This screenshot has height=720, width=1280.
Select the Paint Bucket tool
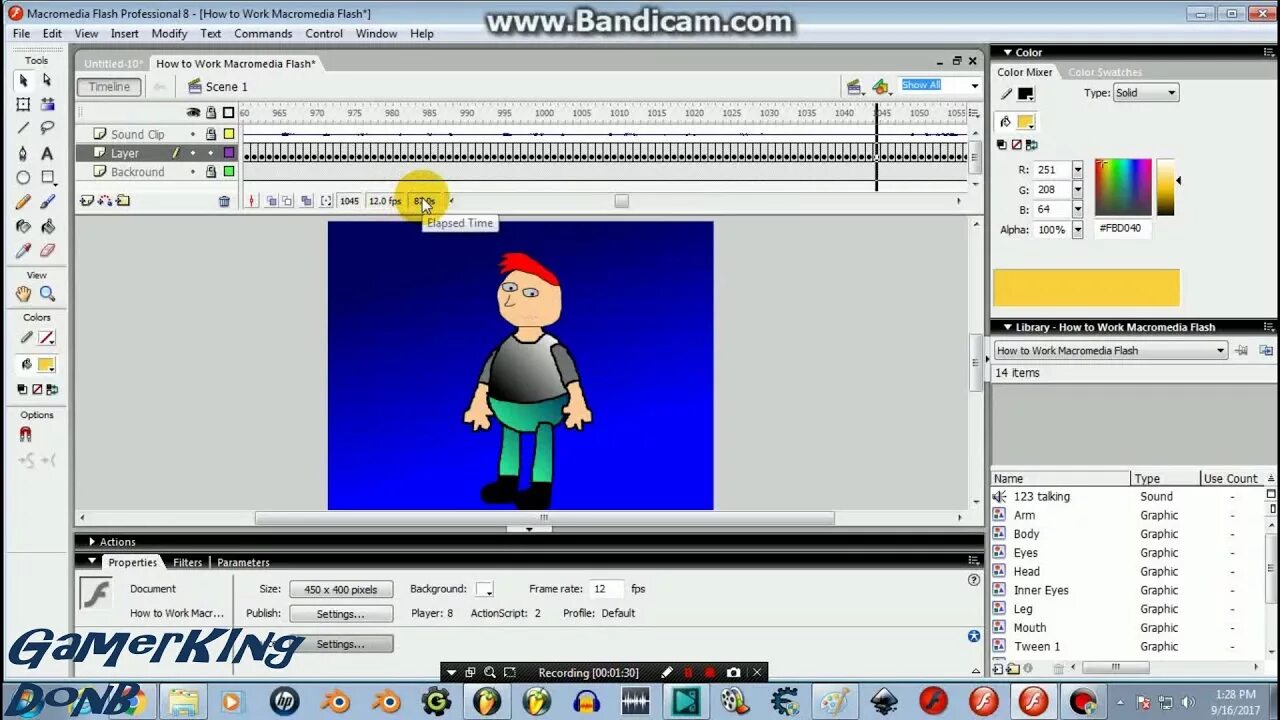pyautogui.click(x=47, y=227)
